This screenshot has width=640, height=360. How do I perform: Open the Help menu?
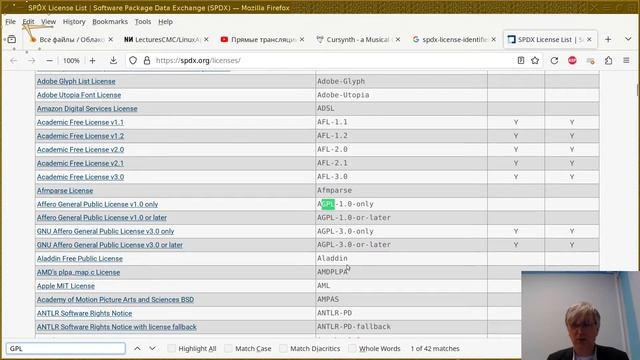click(165, 22)
